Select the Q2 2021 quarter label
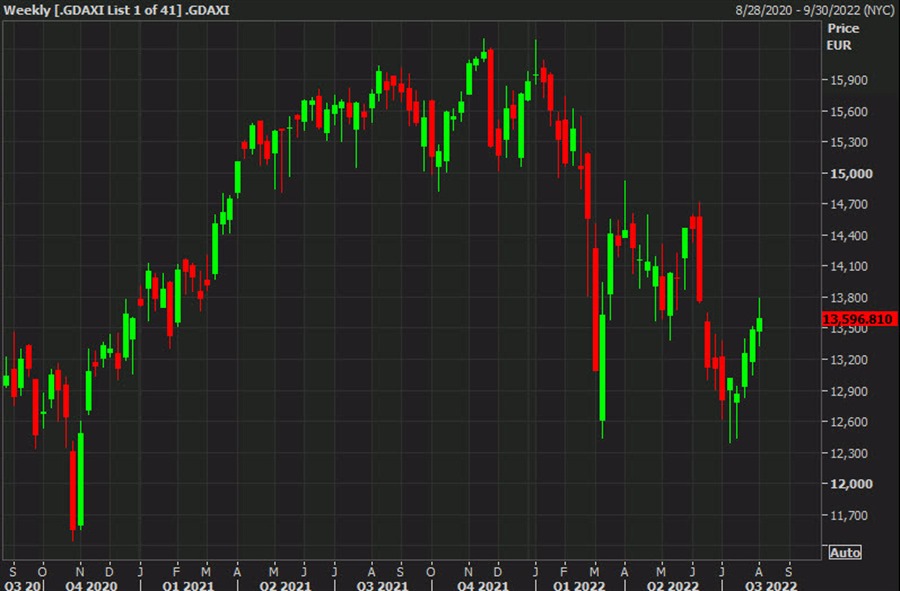This screenshot has width=900, height=591. click(x=285, y=585)
